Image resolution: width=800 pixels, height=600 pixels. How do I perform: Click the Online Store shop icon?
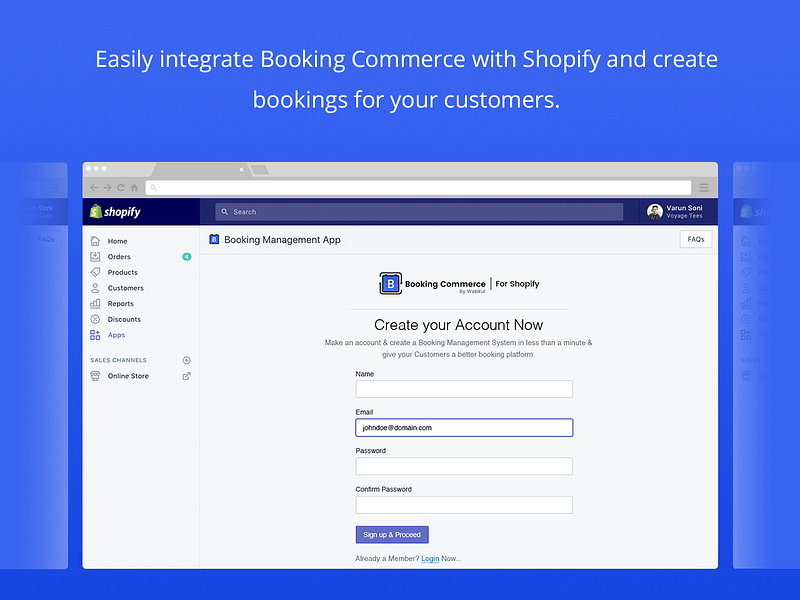[x=95, y=376]
